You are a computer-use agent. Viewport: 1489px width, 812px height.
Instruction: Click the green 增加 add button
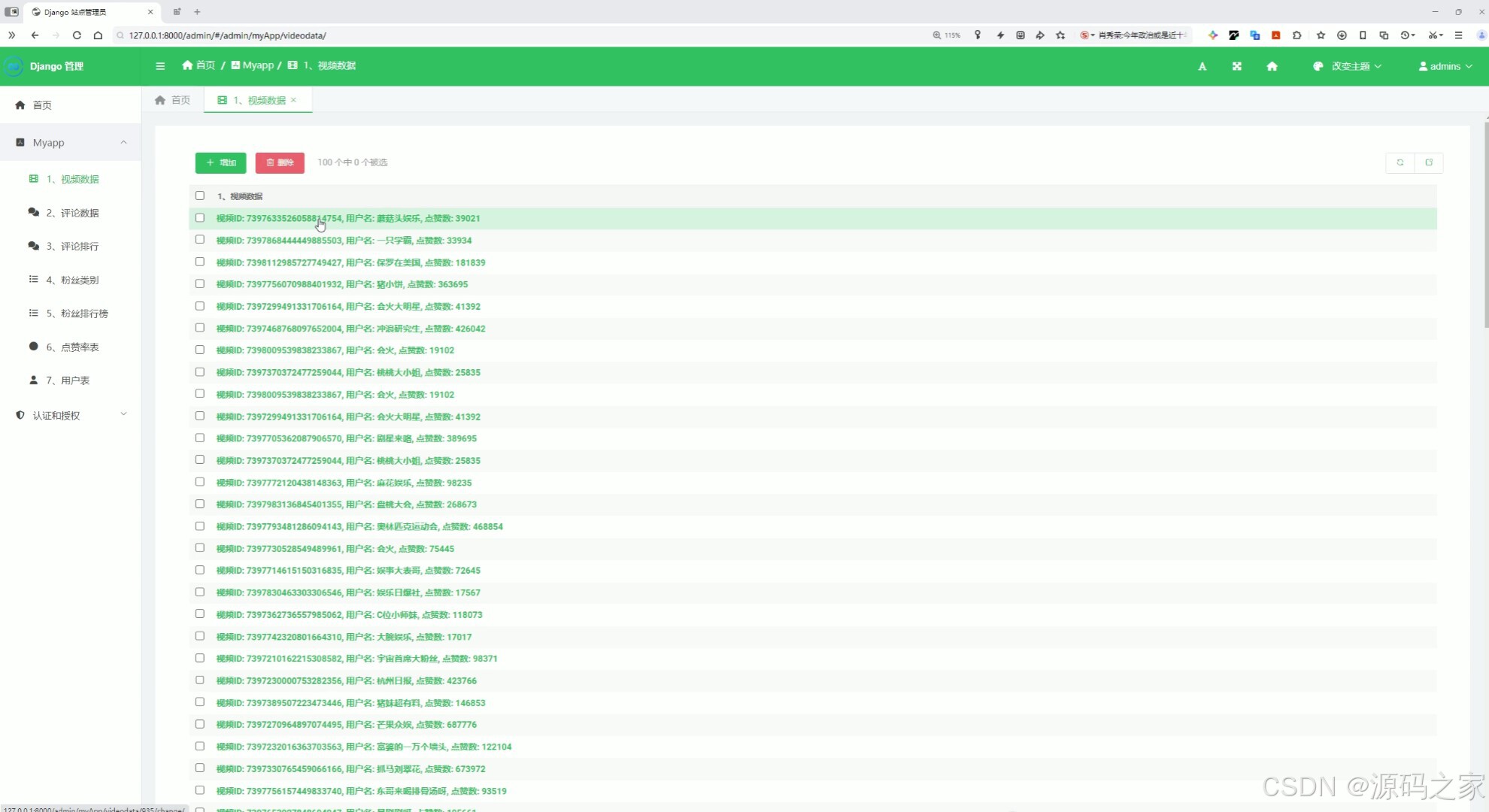point(220,162)
